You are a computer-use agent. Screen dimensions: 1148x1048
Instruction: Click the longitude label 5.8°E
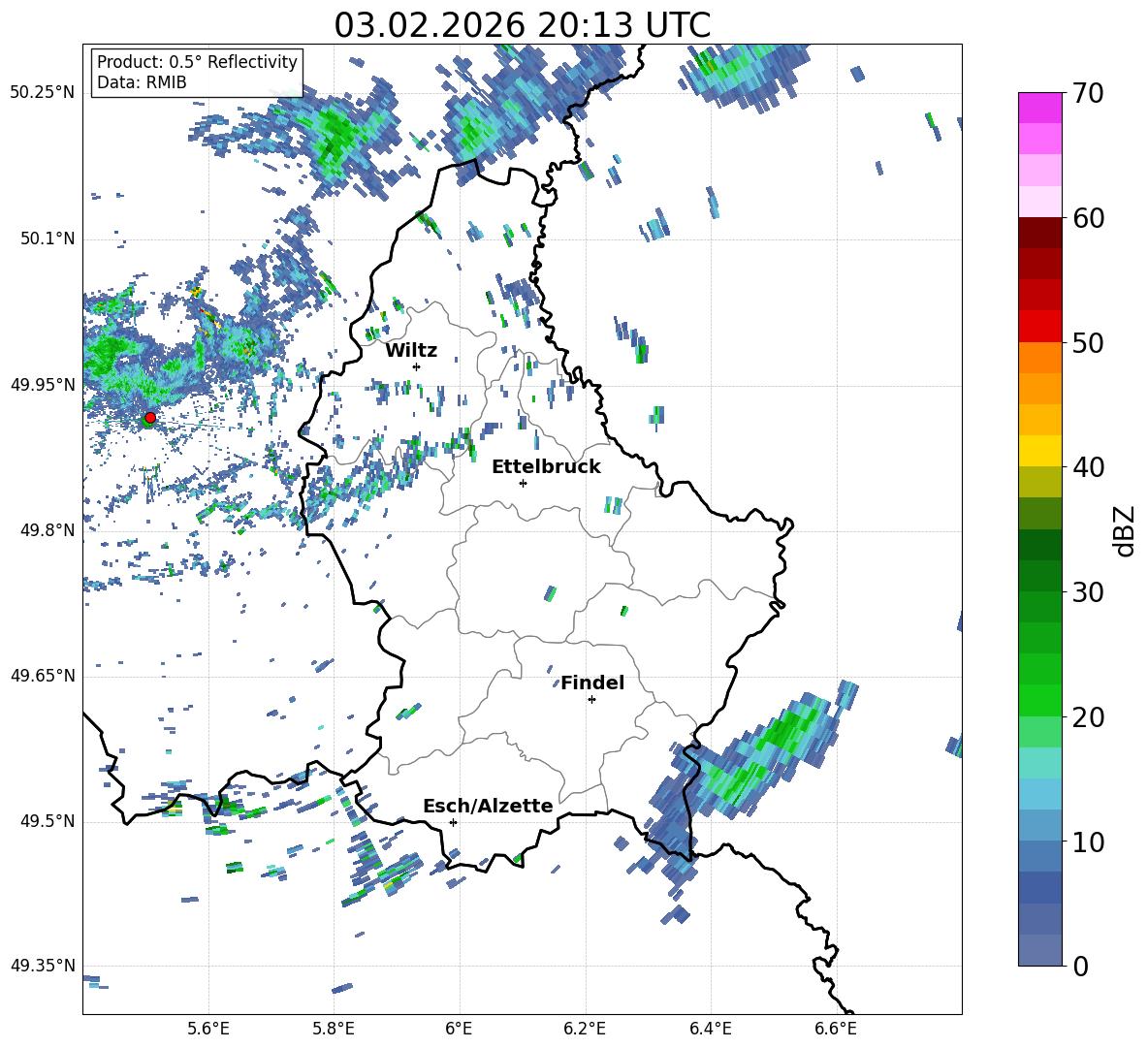point(334,1029)
